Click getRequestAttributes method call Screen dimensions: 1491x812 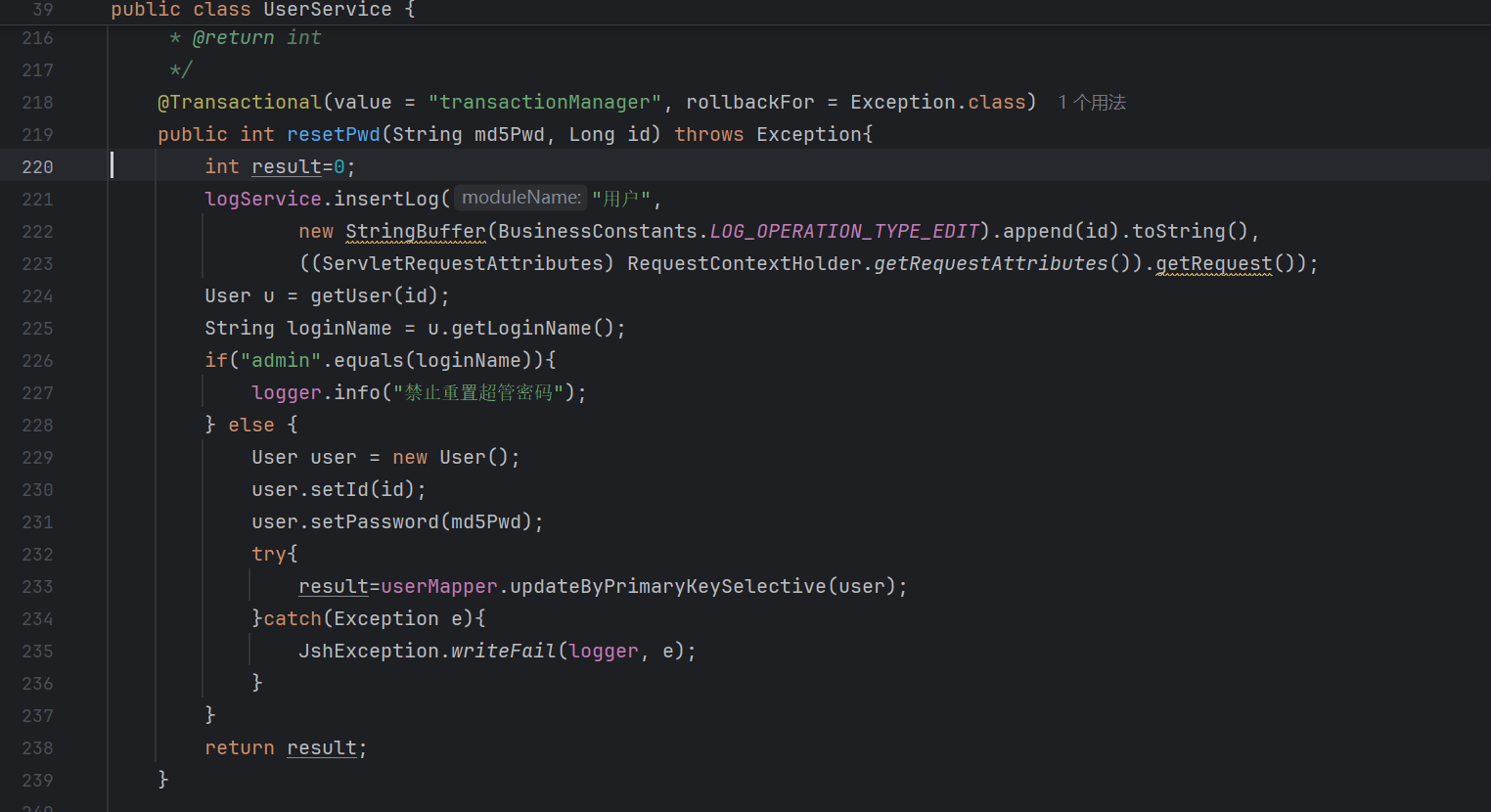point(991,263)
